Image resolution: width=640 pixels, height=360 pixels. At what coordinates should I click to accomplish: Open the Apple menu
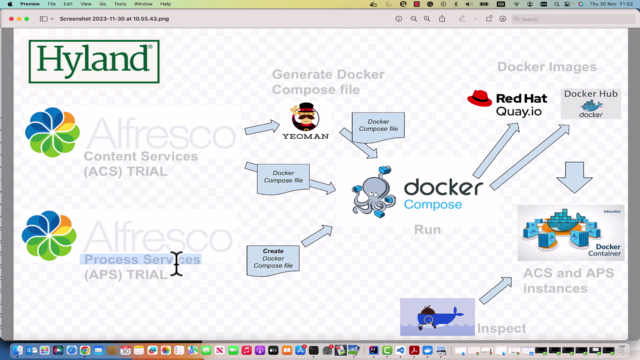coord(10,4)
